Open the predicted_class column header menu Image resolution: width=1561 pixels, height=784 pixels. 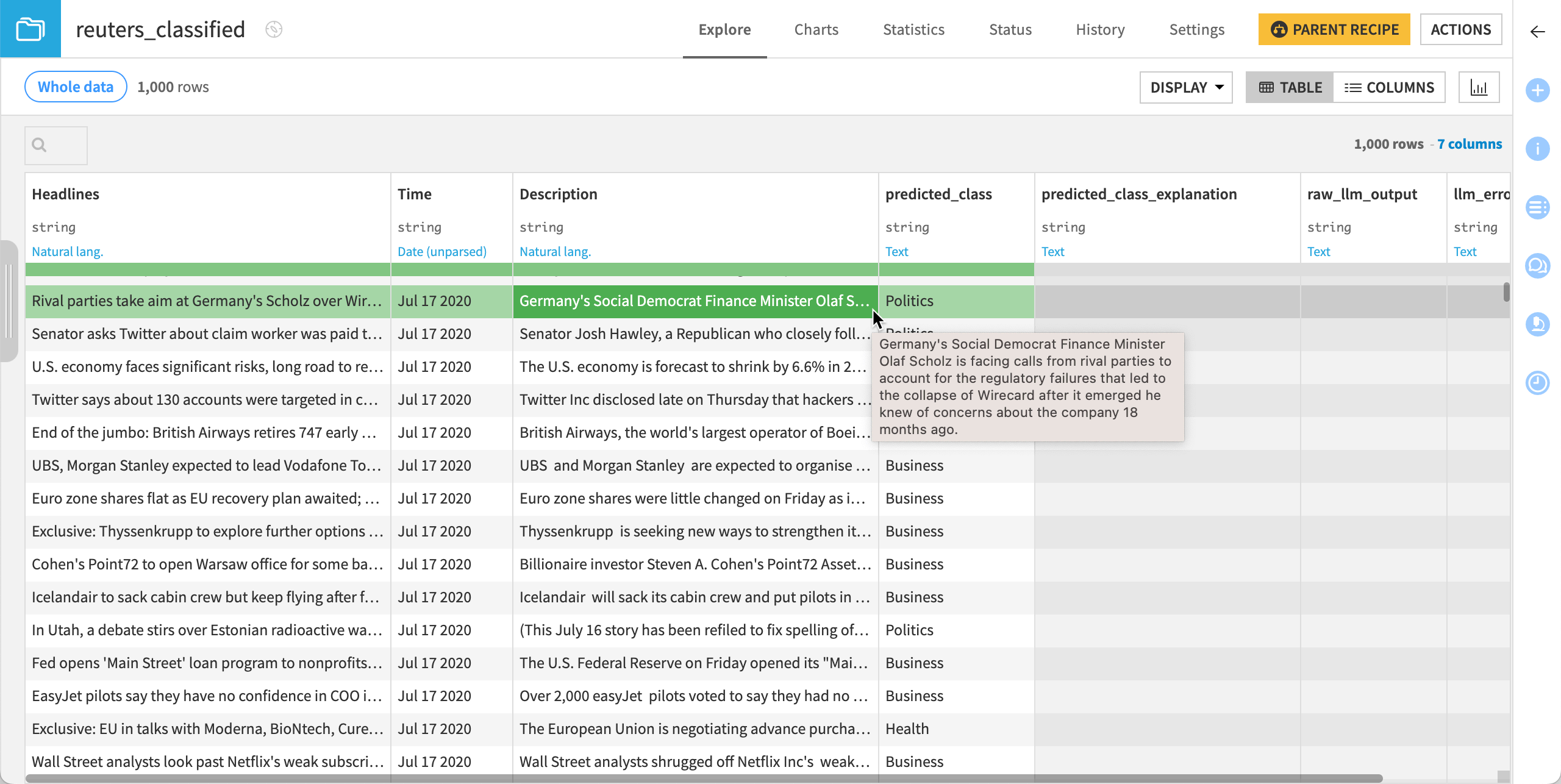[x=938, y=194]
